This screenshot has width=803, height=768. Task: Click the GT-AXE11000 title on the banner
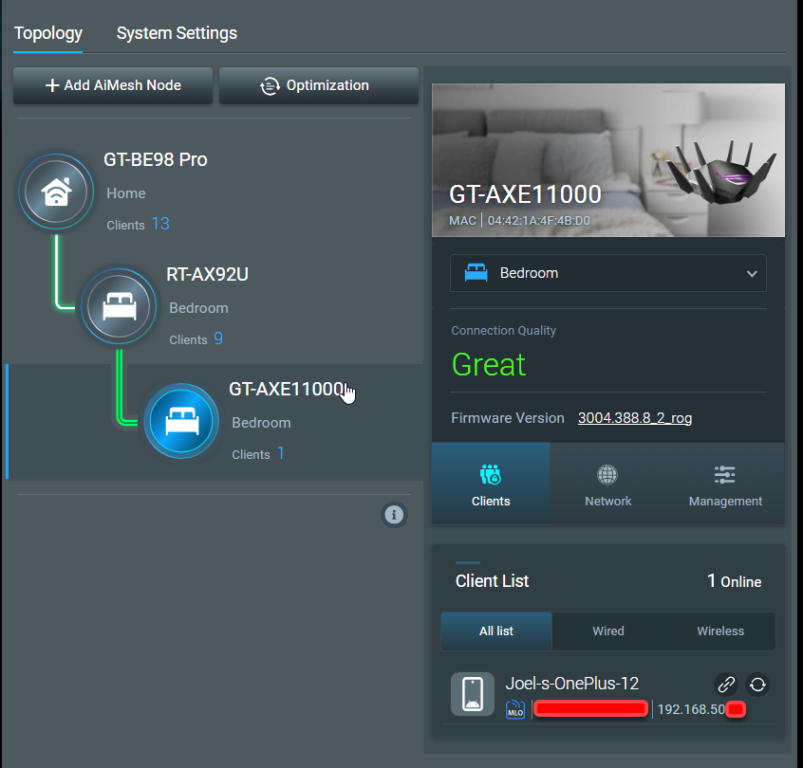[525, 195]
